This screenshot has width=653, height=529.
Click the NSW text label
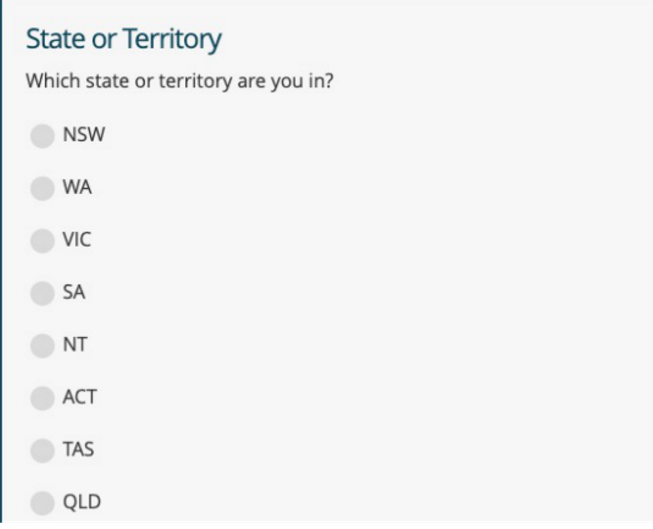[83, 136]
